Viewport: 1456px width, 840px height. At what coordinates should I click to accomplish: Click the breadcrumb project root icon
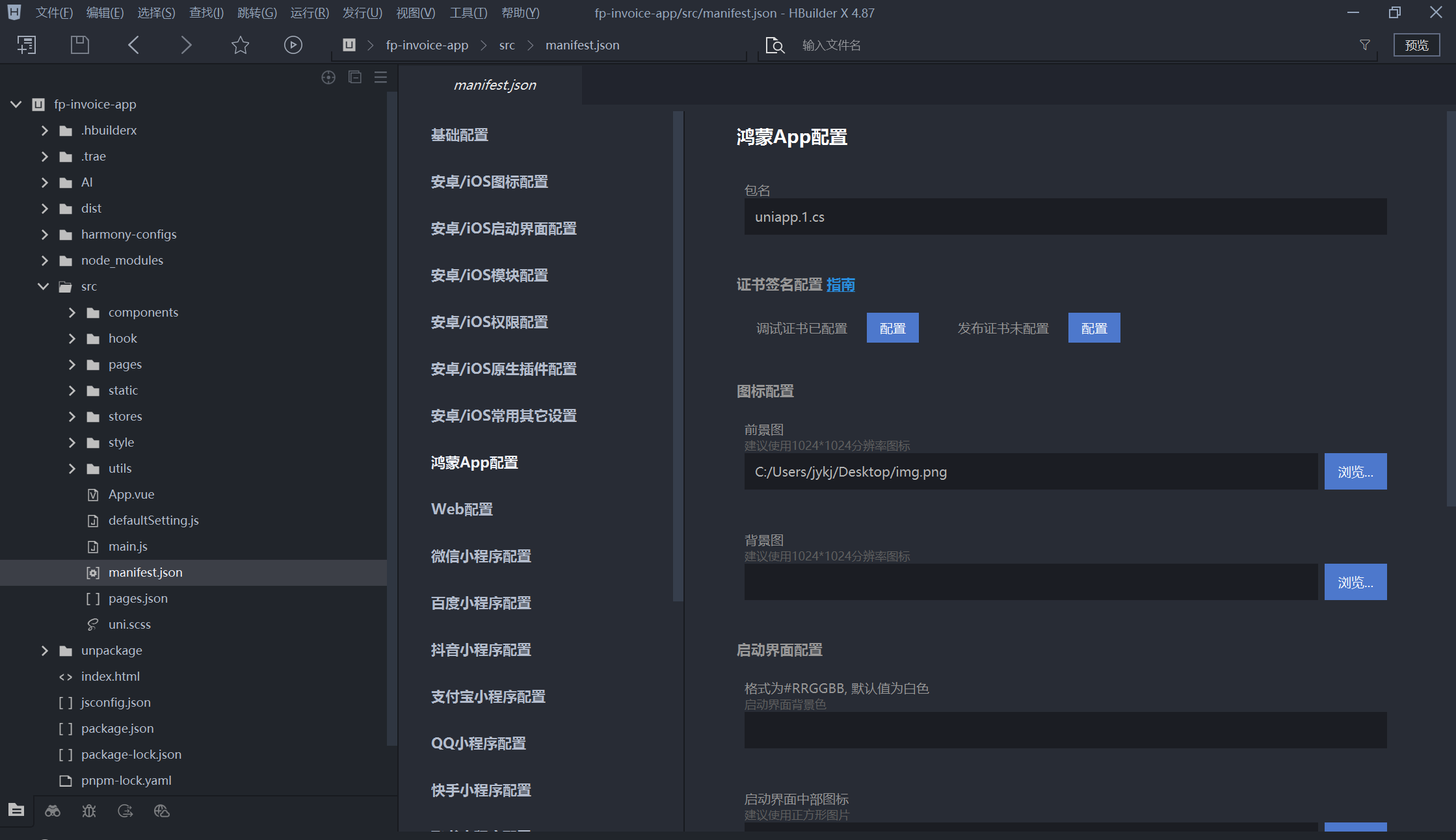click(x=349, y=45)
